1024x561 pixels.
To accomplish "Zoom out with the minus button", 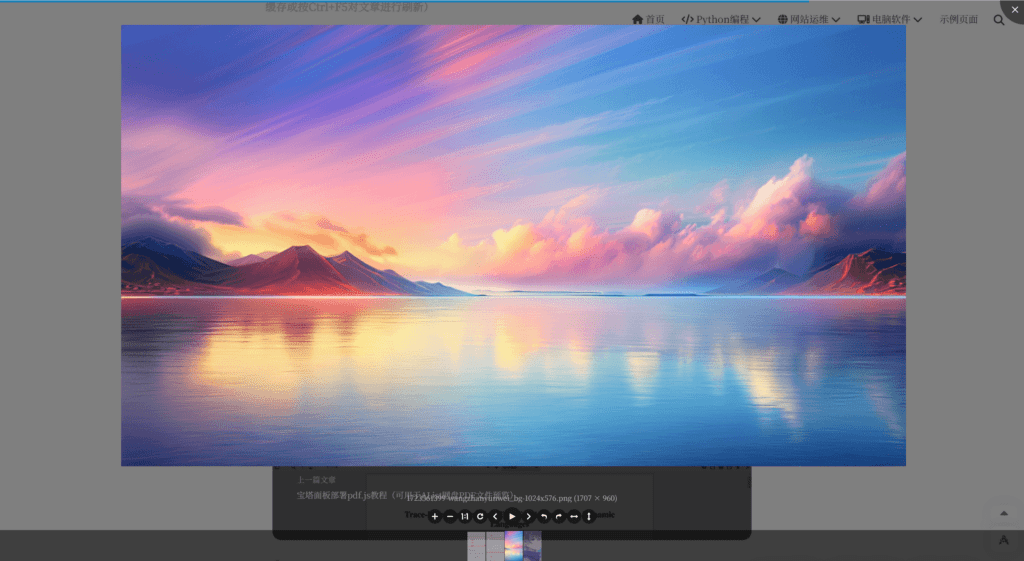I will click(450, 516).
